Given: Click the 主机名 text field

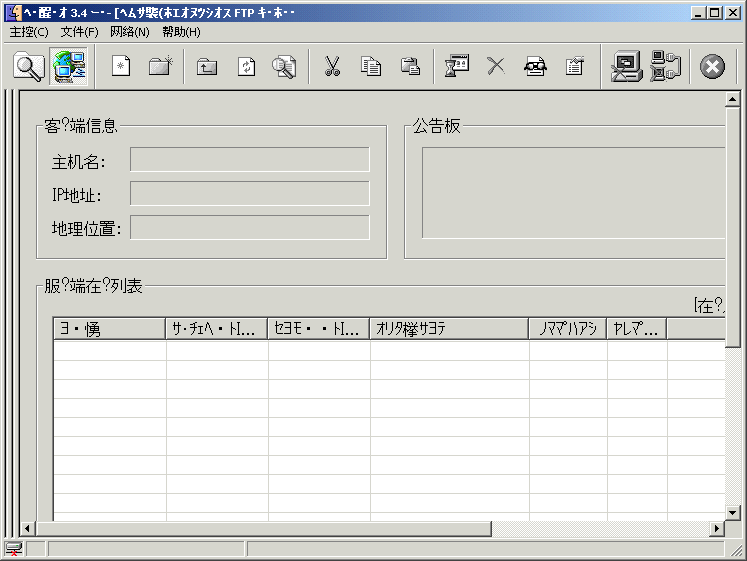Looking at the screenshot, I should point(249,160).
